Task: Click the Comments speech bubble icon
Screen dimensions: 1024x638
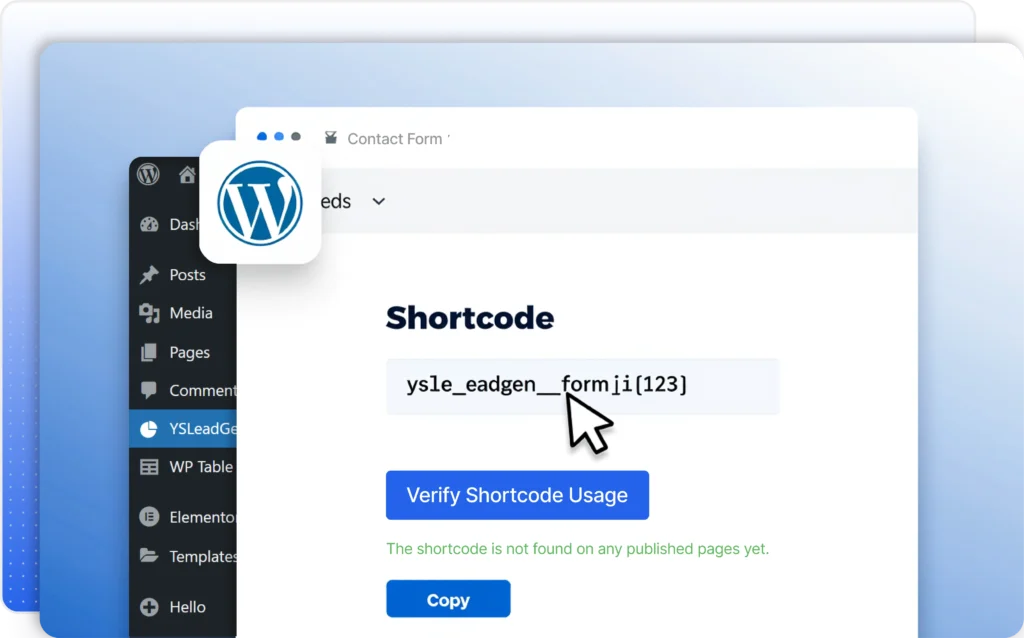Action: (x=149, y=390)
